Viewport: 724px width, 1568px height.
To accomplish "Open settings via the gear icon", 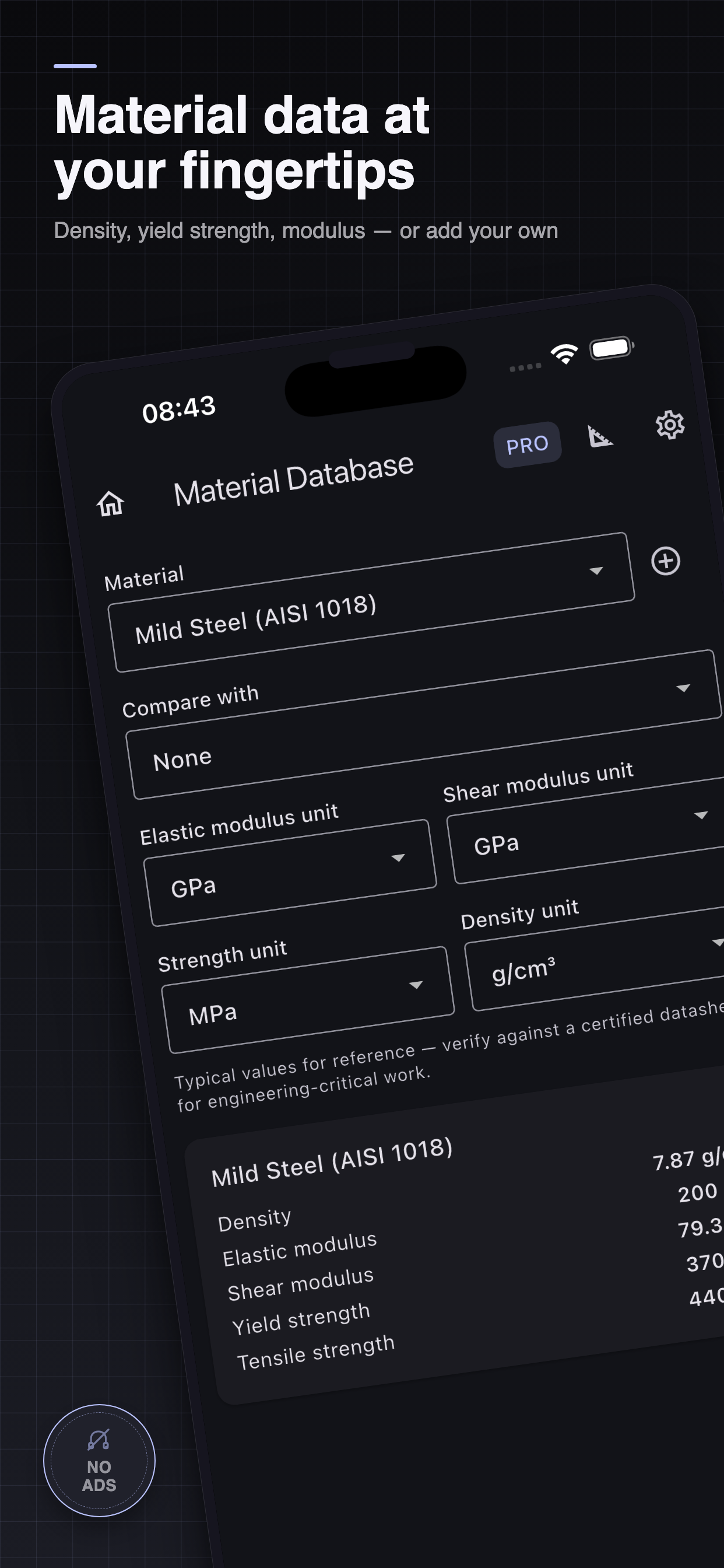I will coord(670,425).
